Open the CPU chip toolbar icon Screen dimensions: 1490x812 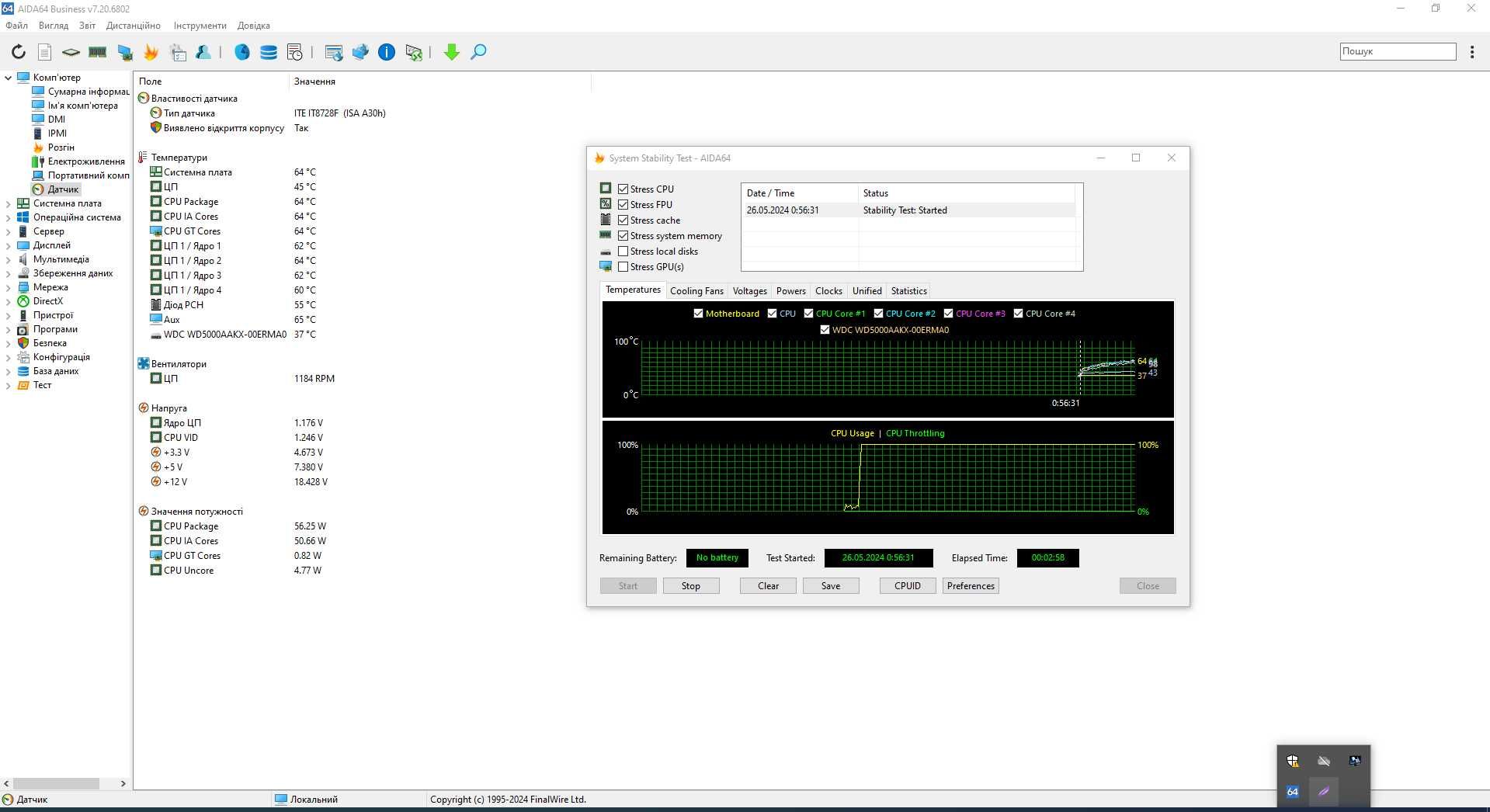tap(71, 52)
